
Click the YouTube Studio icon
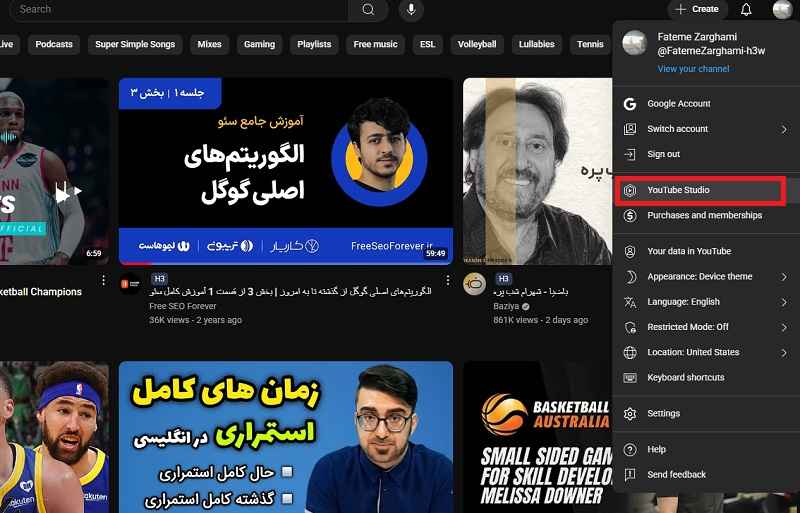(630, 190)
